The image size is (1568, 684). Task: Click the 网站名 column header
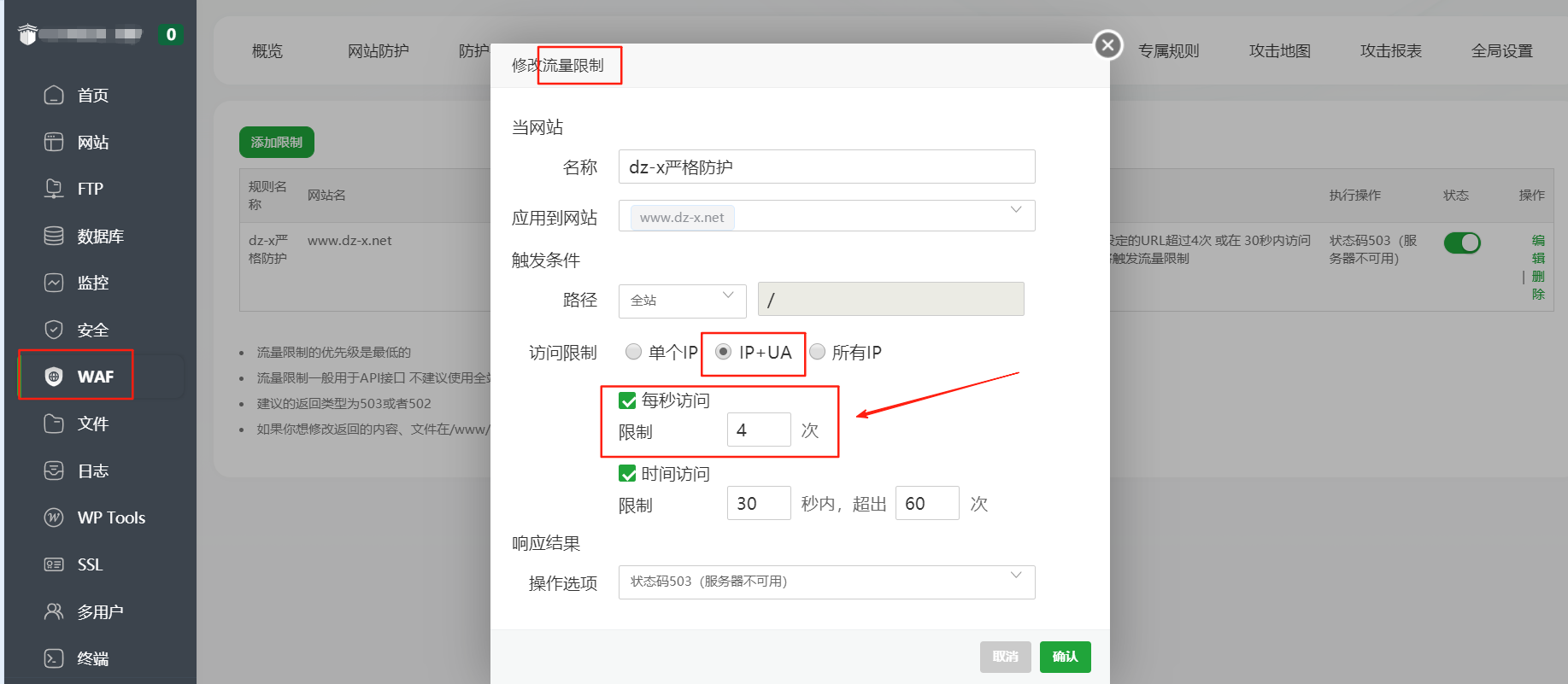click(x=326, y=196)
